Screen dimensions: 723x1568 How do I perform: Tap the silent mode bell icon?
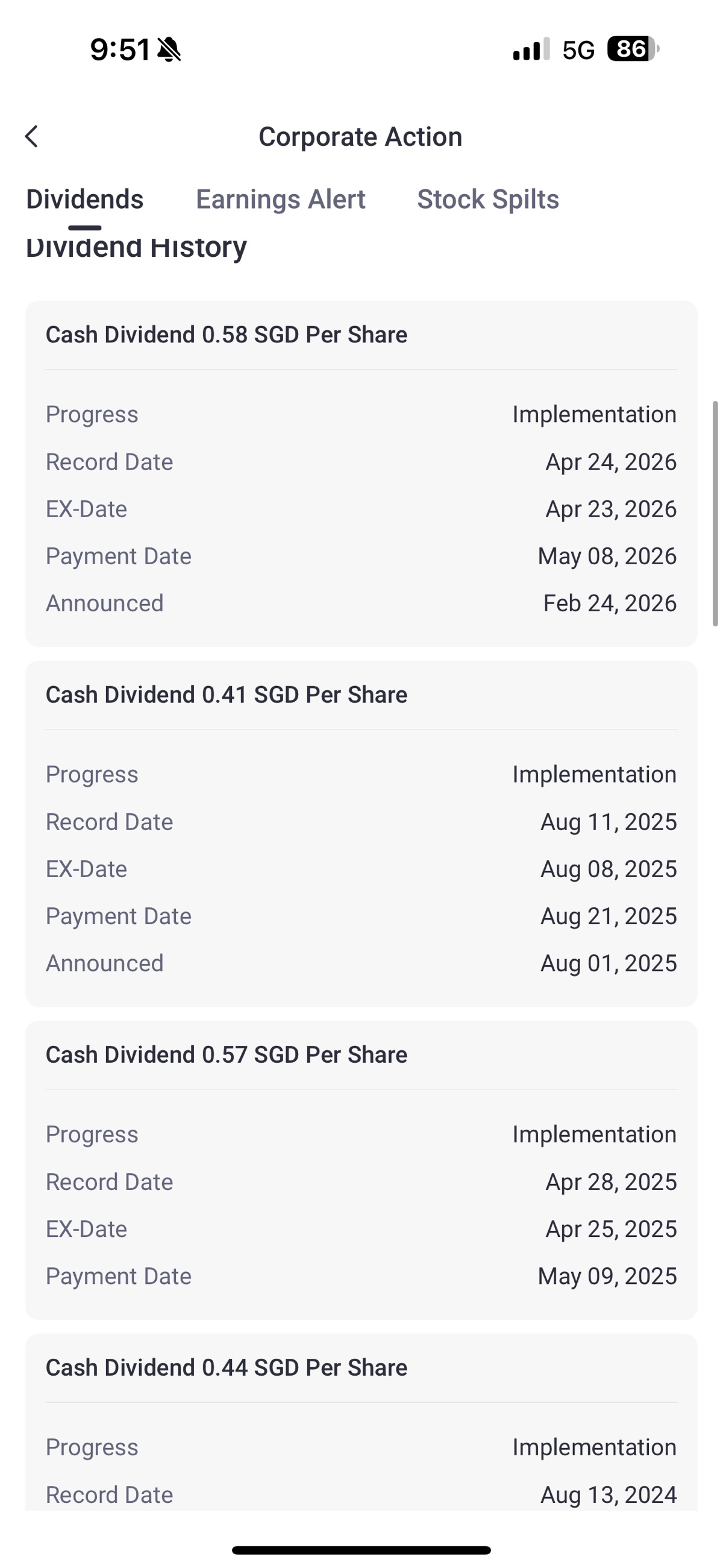point(169,49)
